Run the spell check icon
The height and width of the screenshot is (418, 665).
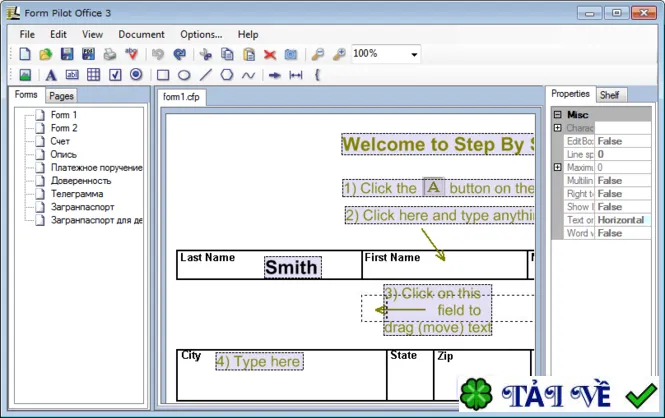[x=131, y=54]
